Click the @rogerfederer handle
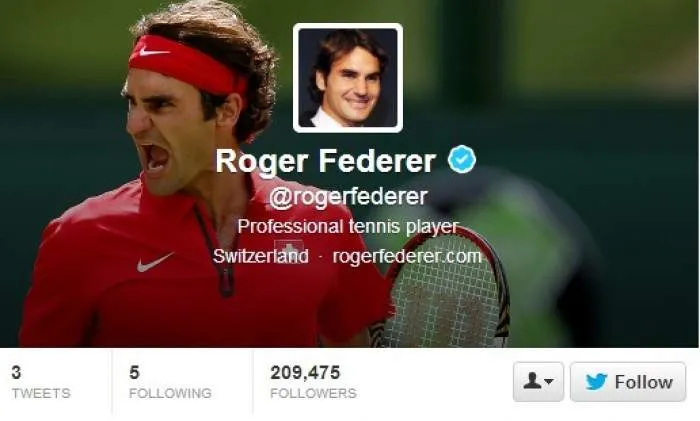 348,197
